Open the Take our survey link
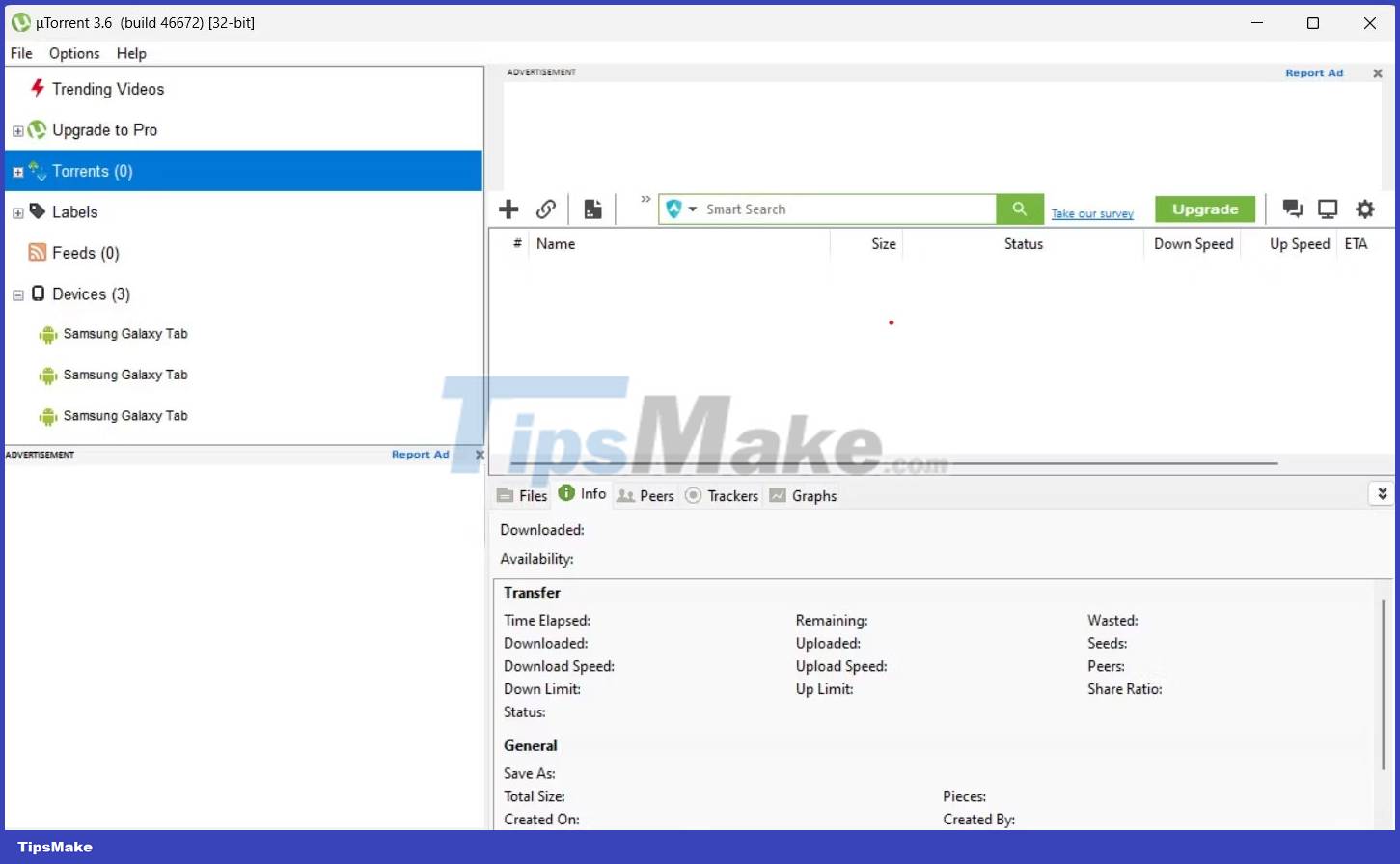 coord(1092,213)
